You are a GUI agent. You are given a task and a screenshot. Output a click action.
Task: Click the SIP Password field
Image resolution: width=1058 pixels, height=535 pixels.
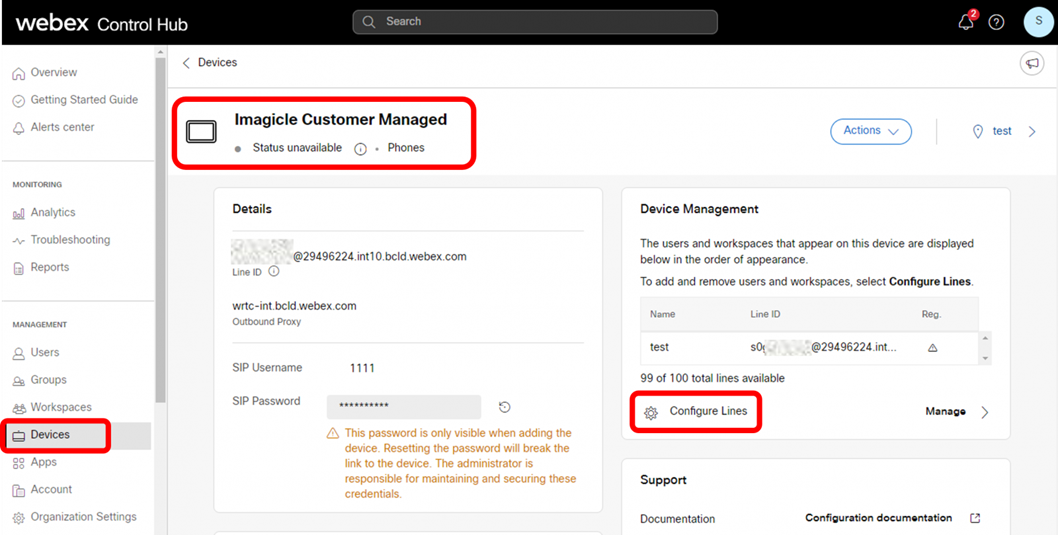click(403, 407)
